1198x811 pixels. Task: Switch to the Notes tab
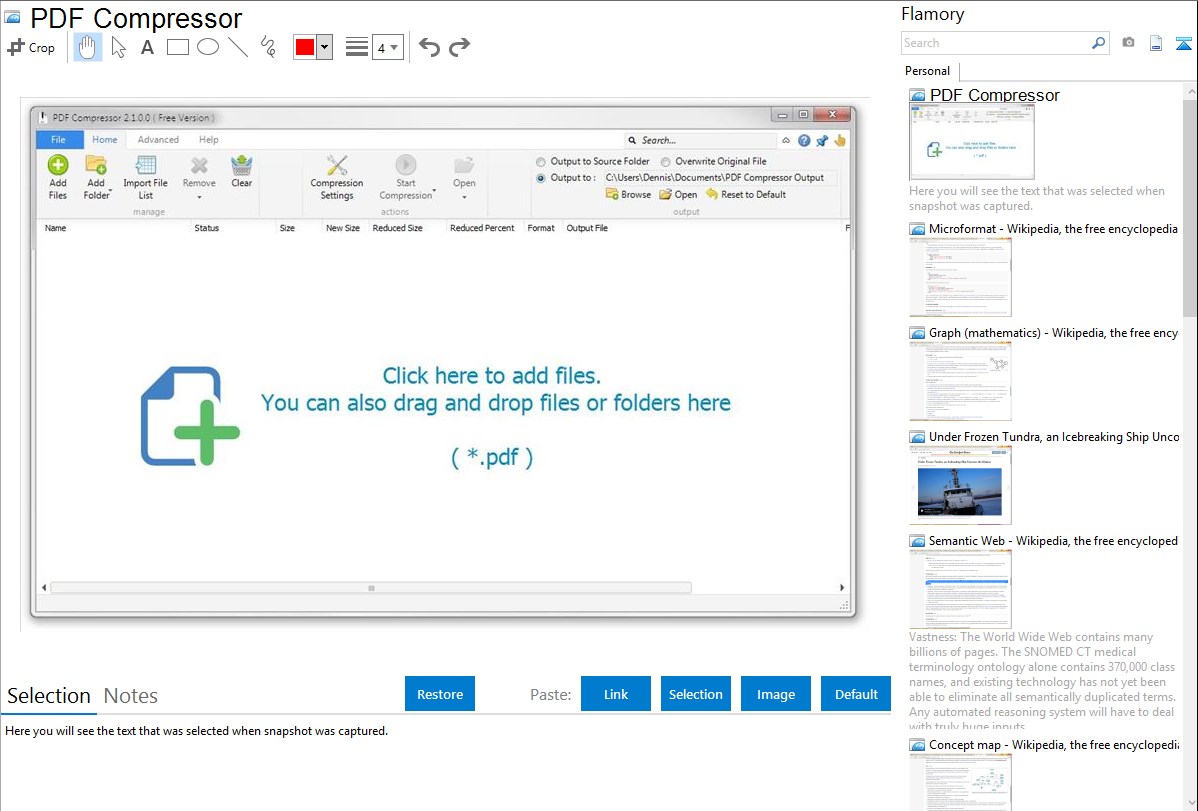click(131, 696)
